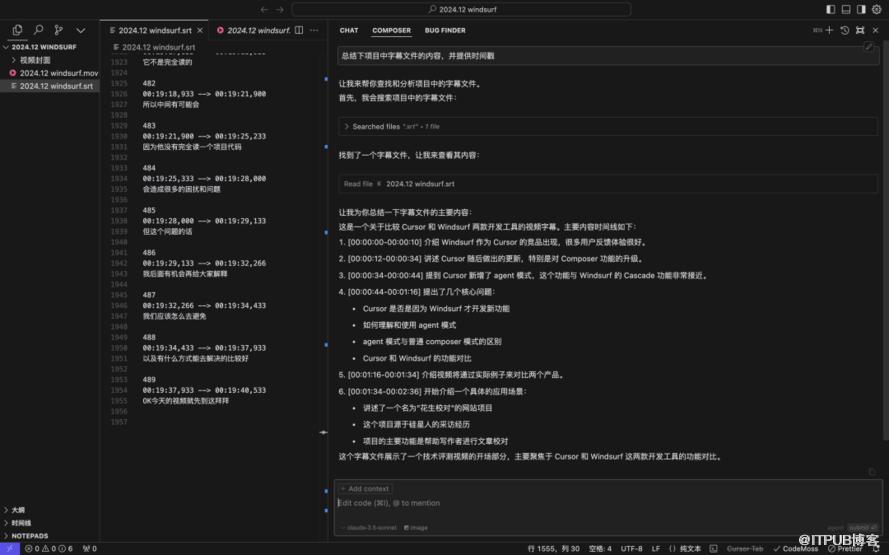Select the COMPOSER tab
Image resolution: width=889 pixels, height=555 pixels.
(391, 30)
